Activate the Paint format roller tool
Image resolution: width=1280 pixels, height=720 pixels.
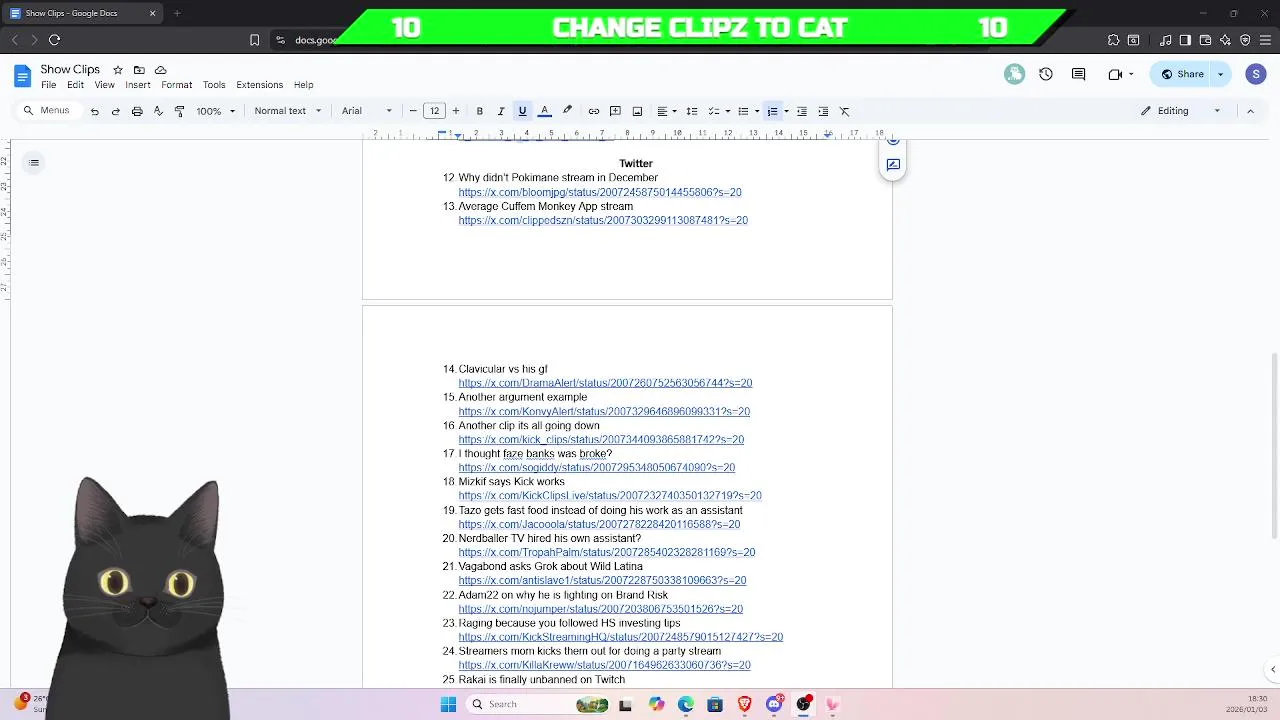pos(180,111)
